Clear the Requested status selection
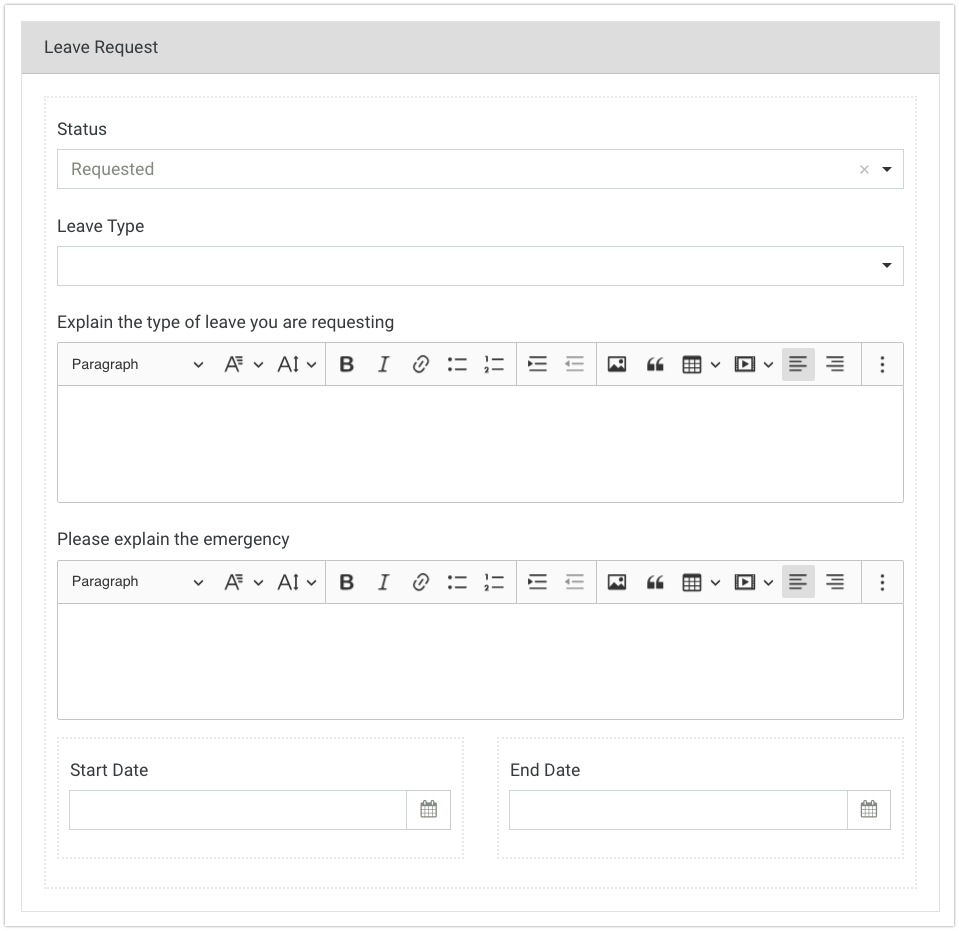Screen dimensions: 959x931 point(864,170)
